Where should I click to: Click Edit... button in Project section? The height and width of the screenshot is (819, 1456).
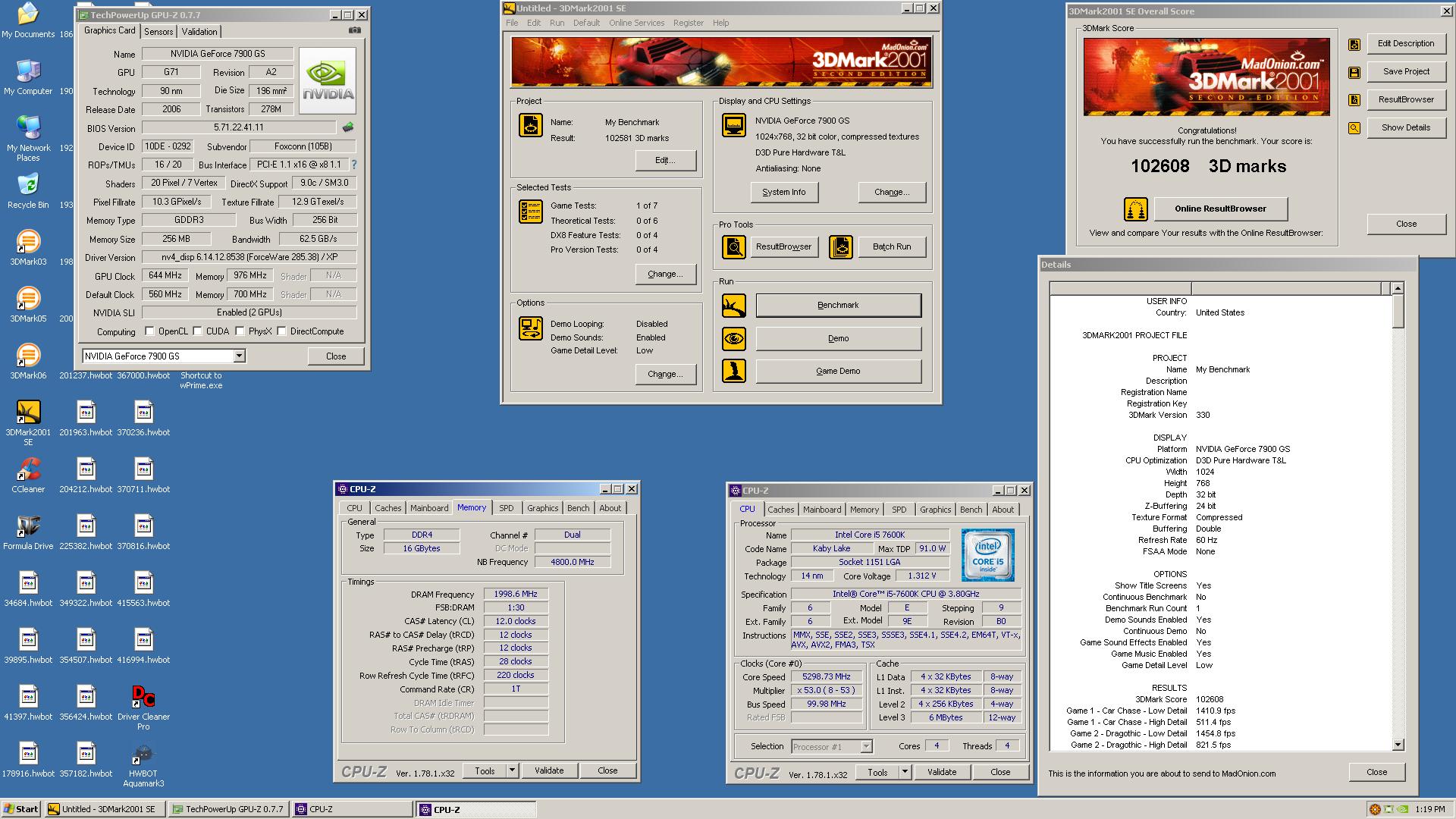coord(665,160)
